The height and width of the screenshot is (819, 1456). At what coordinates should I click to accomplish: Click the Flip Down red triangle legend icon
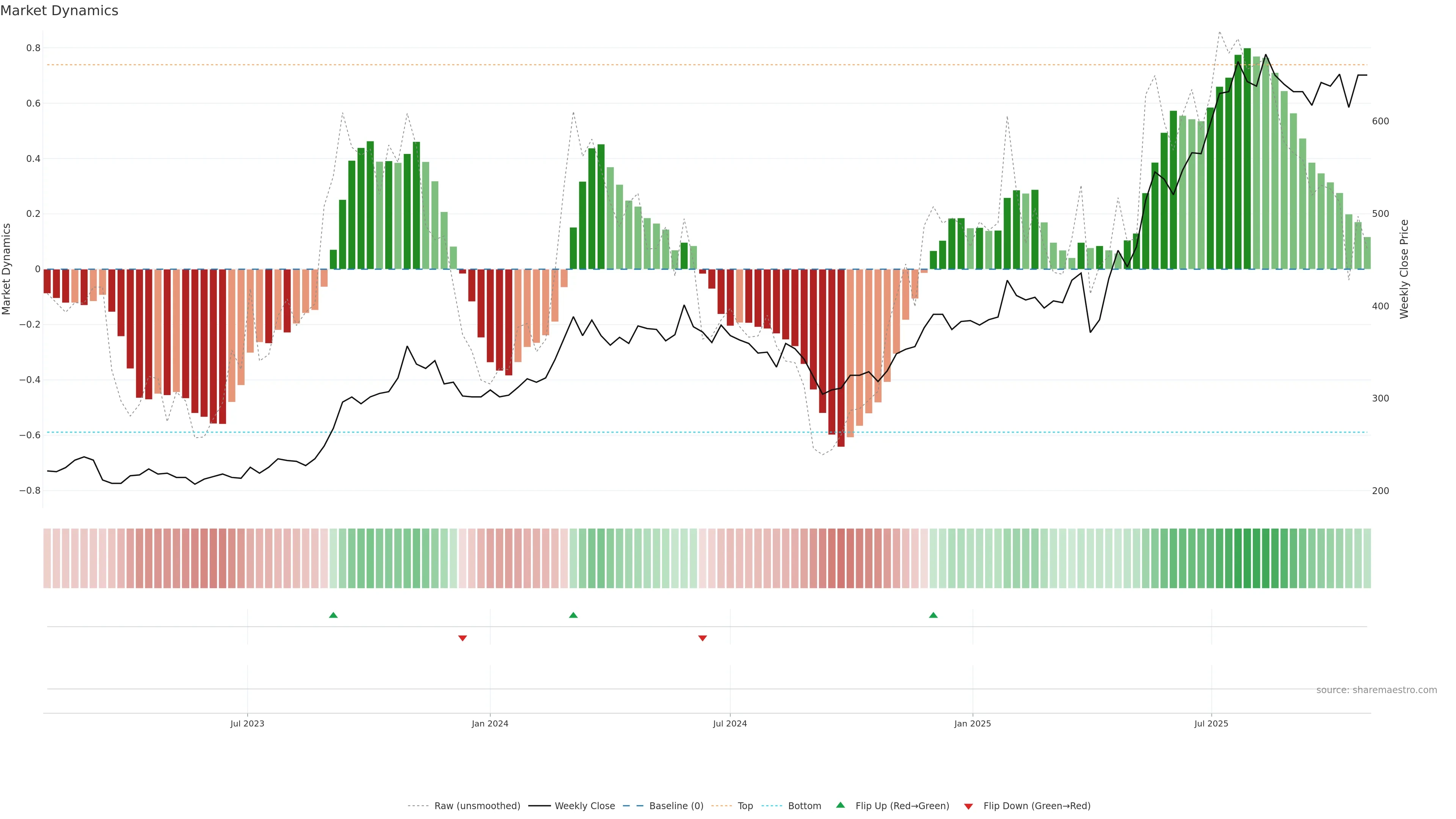968,806
